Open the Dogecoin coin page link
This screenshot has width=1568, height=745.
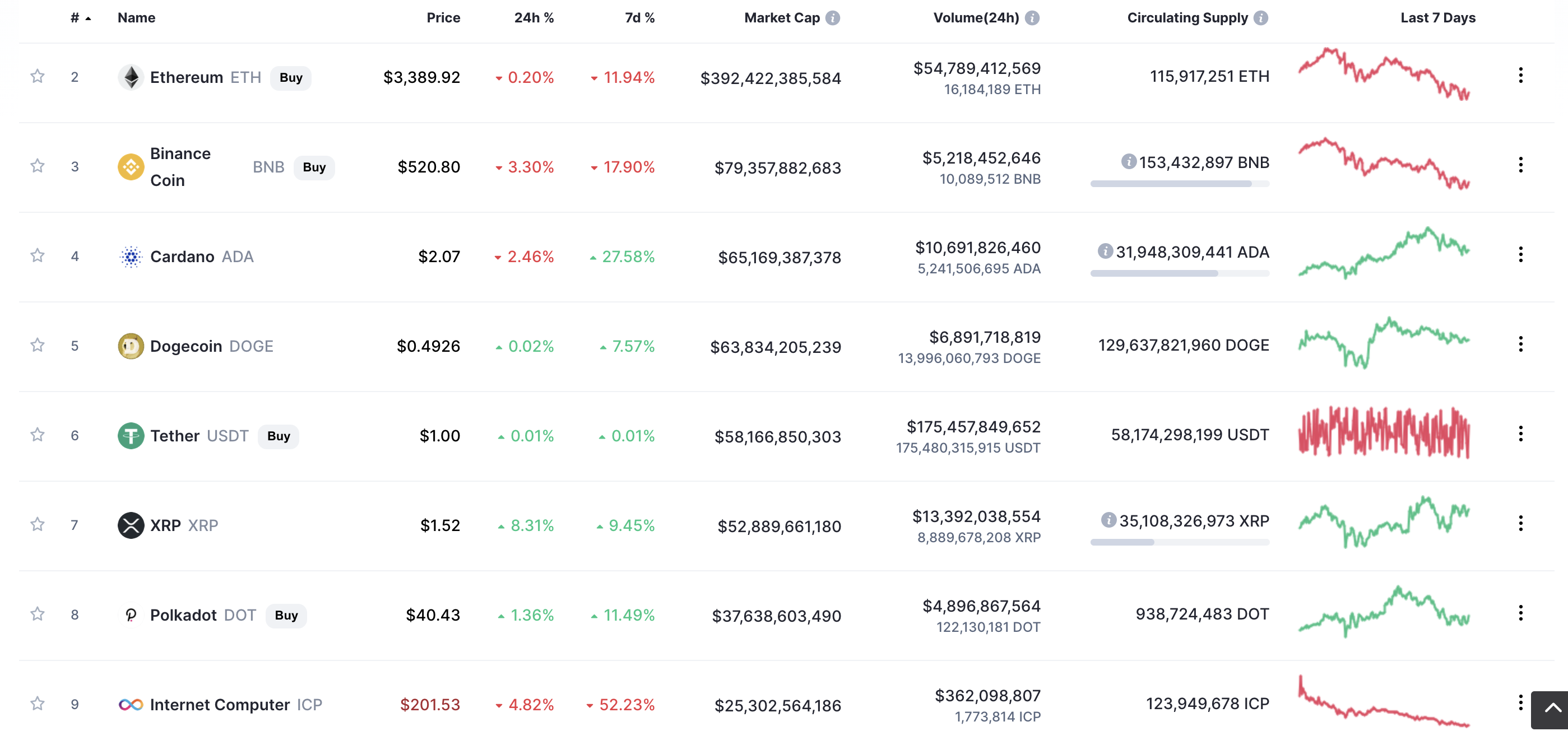(x=212, y=346)
